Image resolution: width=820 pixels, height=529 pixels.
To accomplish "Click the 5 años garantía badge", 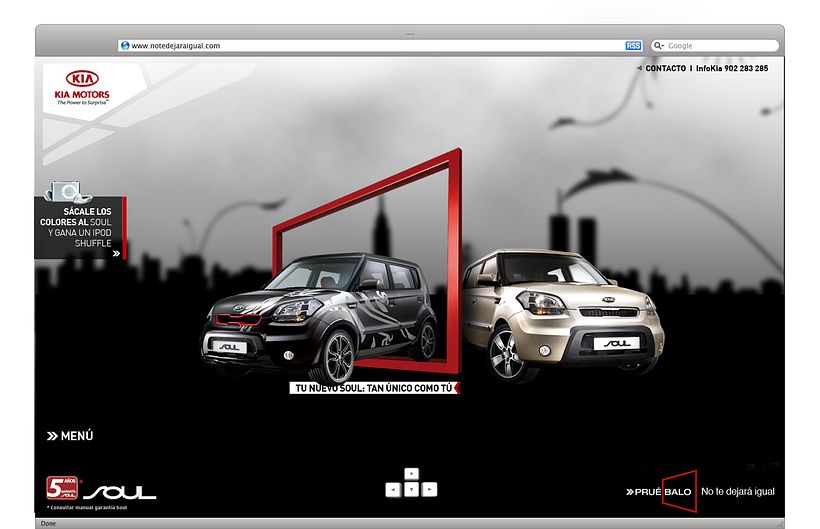I will [62, 488].
